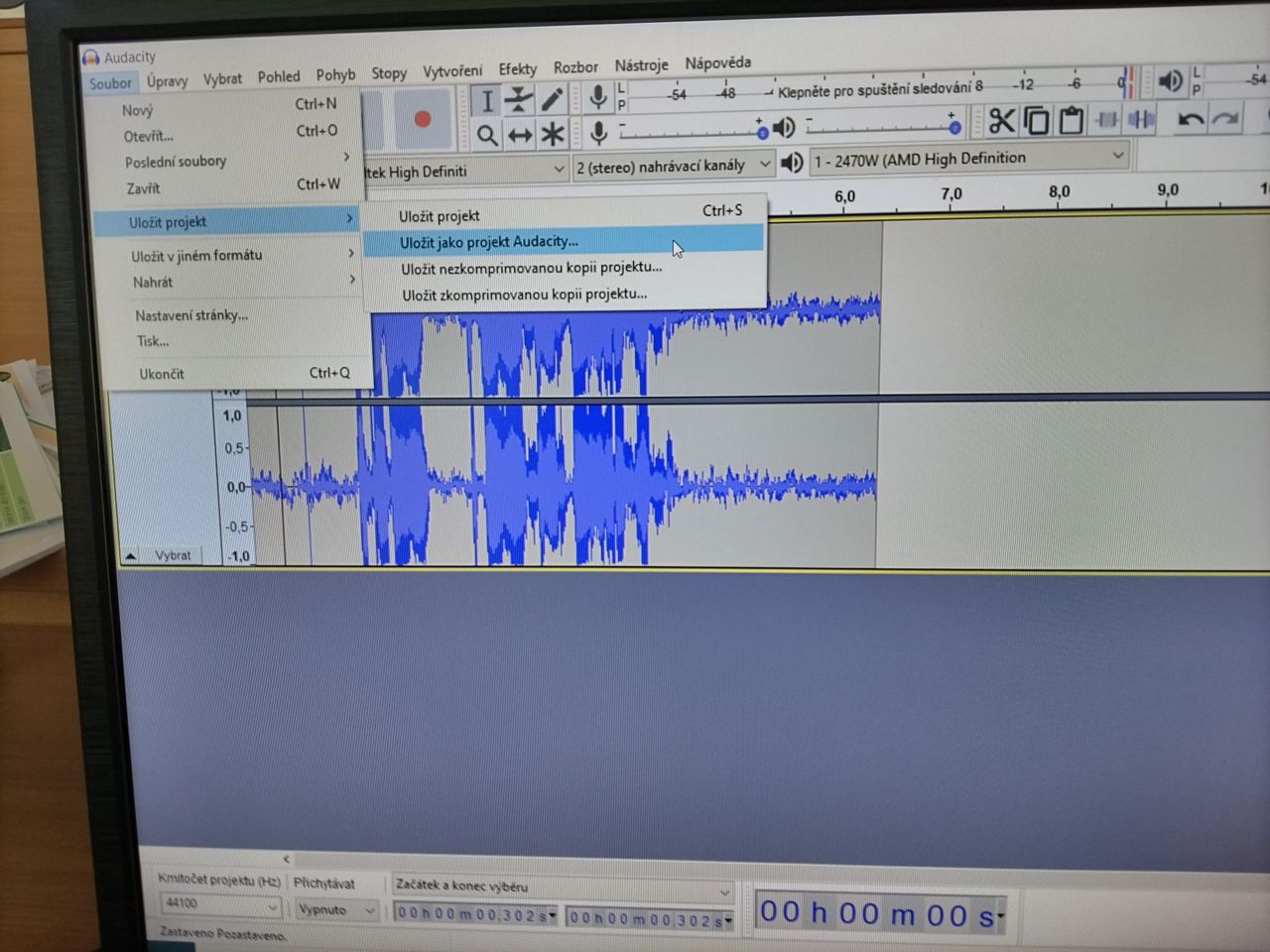Screen dimensions: 1270x952
Task: Click the playback volume slider
Action: [882, 126]
